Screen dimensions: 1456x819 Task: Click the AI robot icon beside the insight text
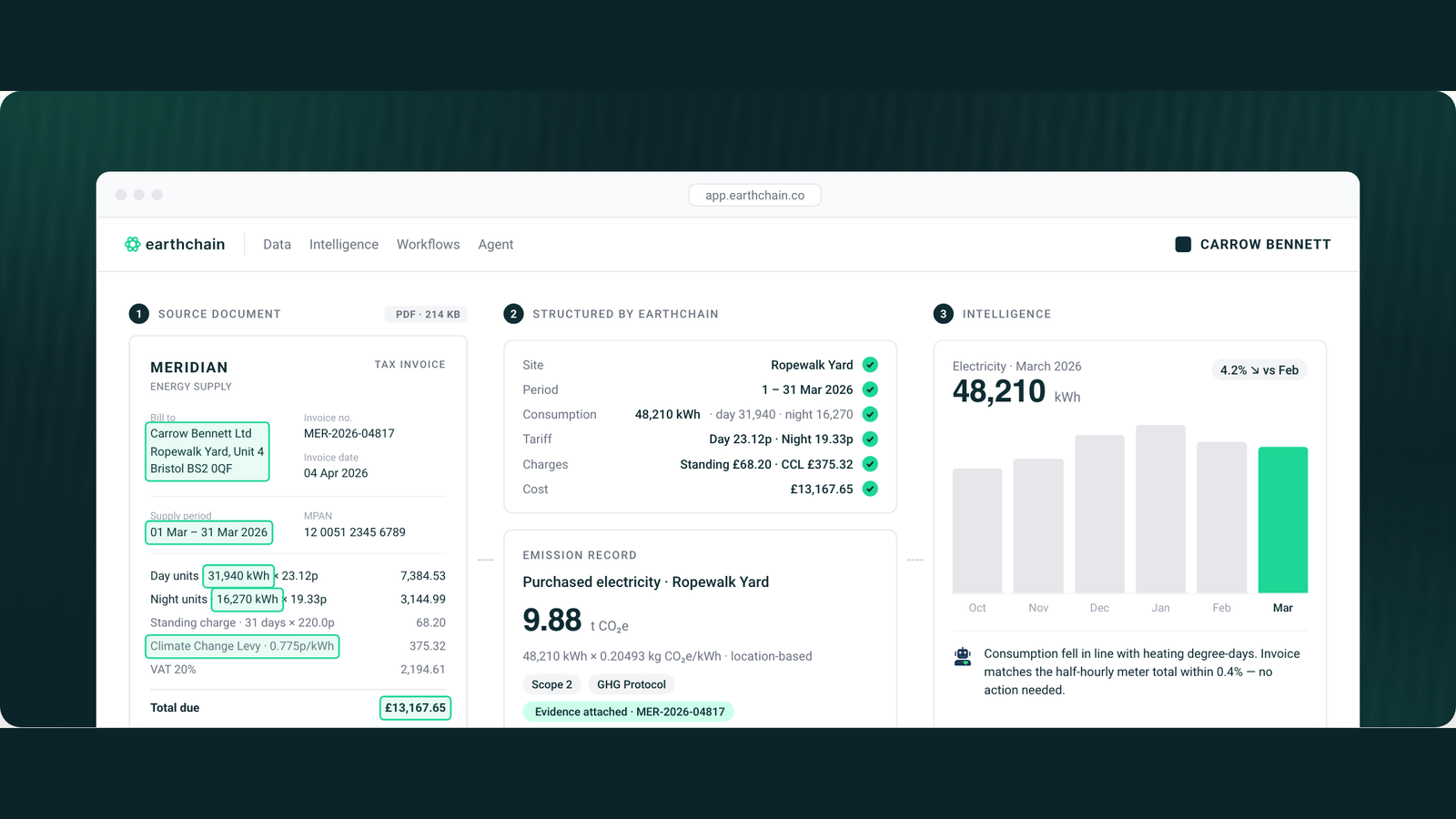(x=963, y=656)
